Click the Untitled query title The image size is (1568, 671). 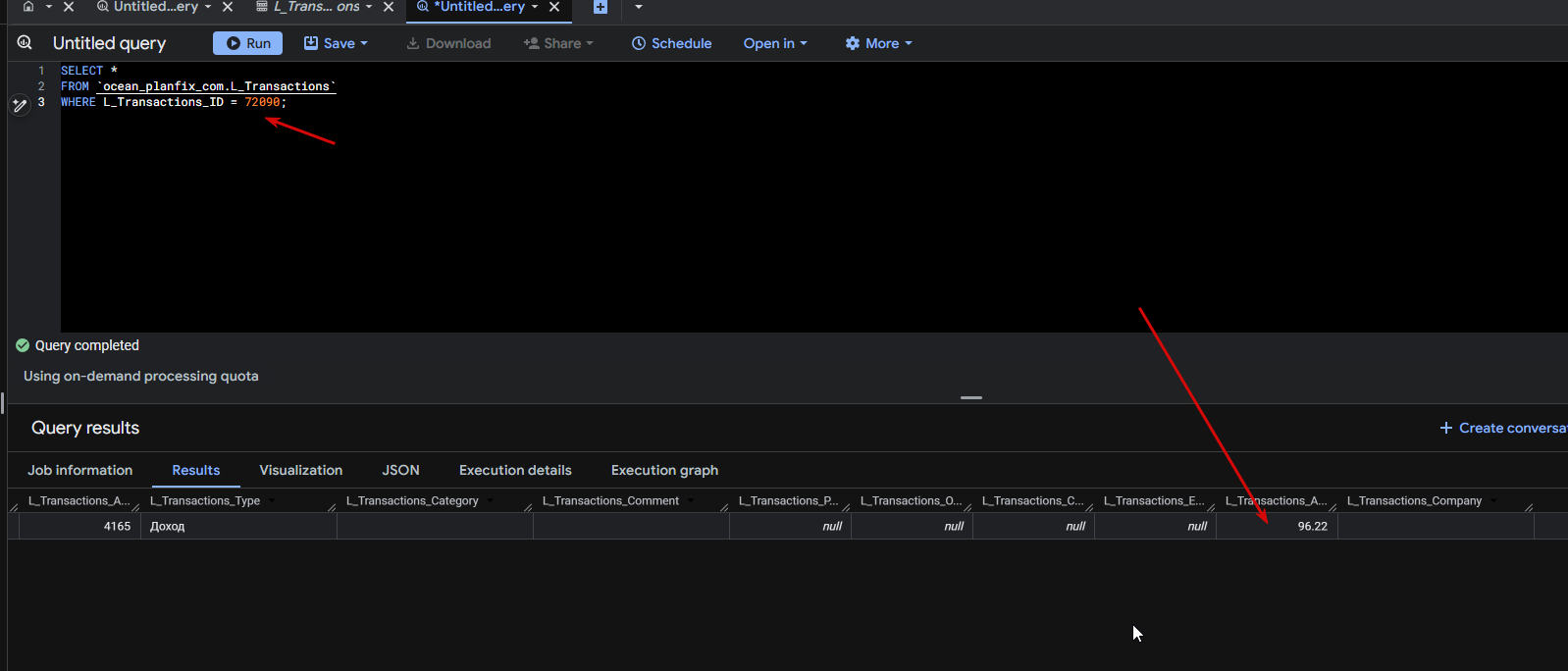(x=109, y=43)
